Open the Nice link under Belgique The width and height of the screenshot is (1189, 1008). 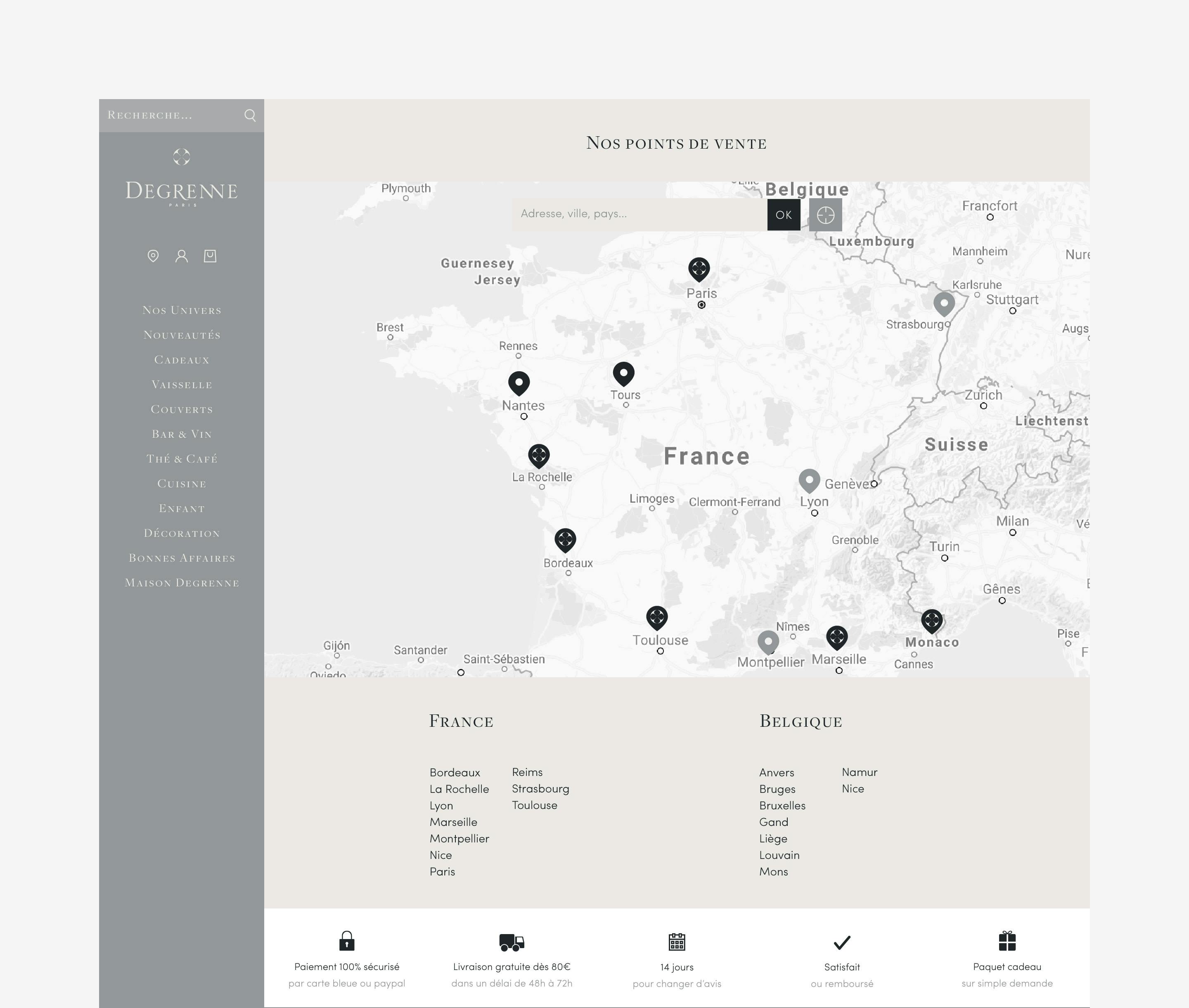click(853, 789)
